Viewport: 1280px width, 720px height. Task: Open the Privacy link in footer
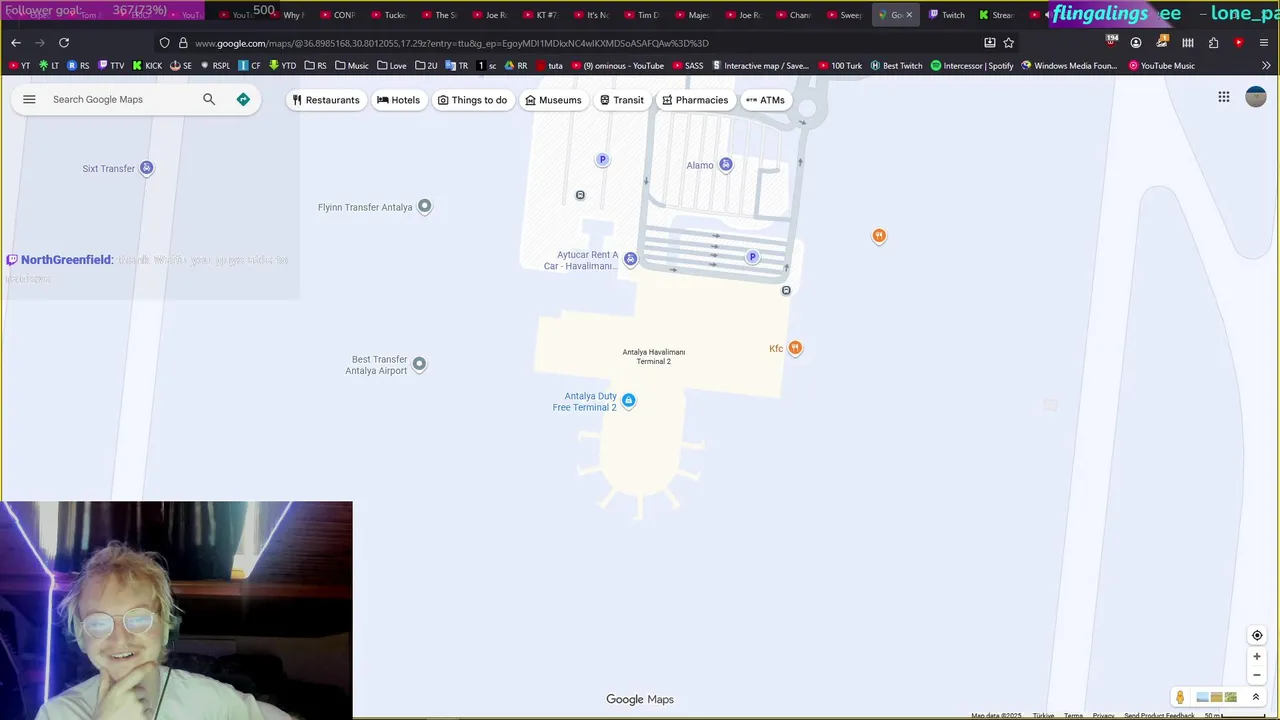(x=1103, y=716)
